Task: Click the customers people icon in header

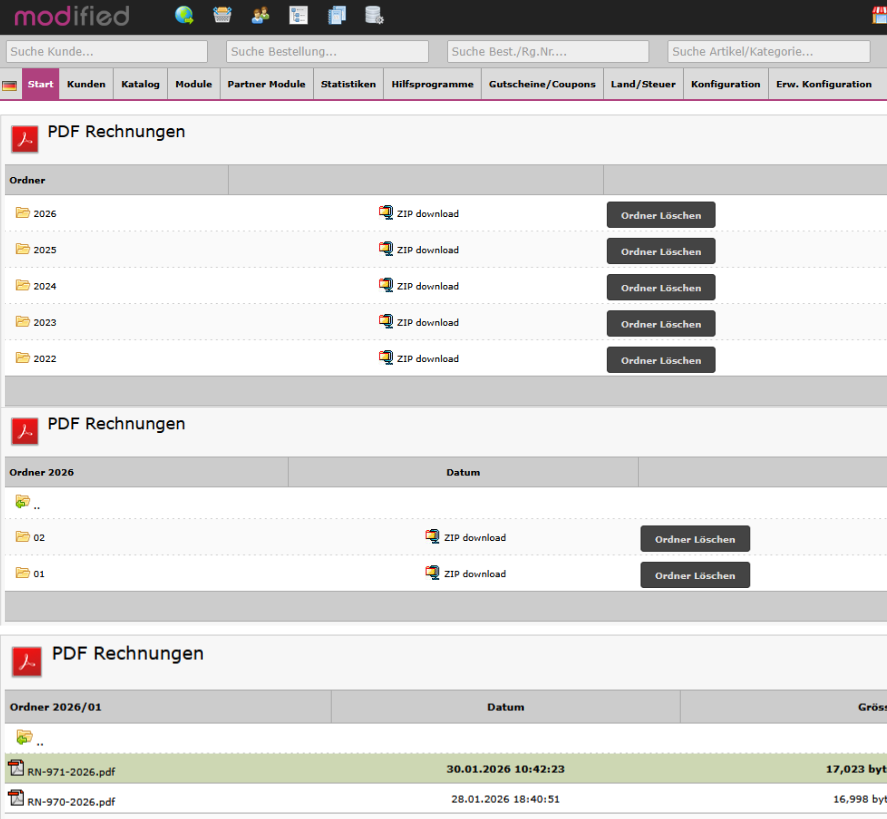Action: [x=260, y=15]
